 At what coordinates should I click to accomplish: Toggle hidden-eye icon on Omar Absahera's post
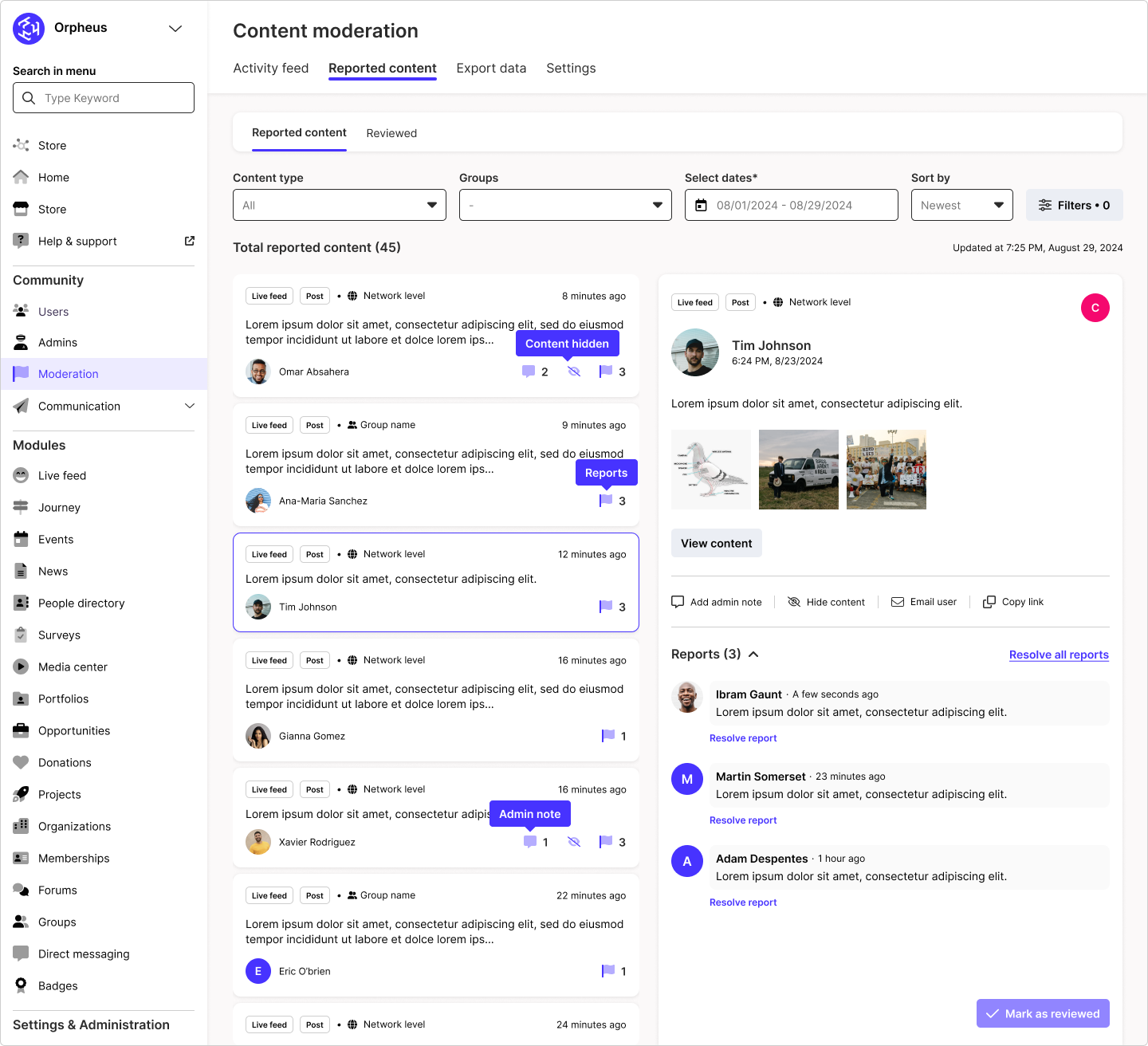[x=574, y=372]
